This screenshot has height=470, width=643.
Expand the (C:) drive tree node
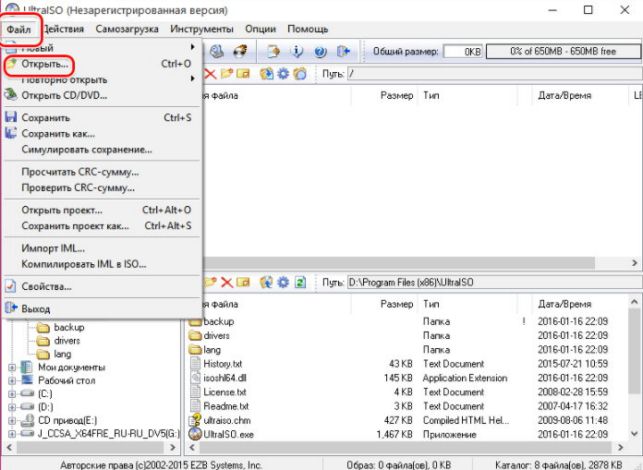coord(12,394)
